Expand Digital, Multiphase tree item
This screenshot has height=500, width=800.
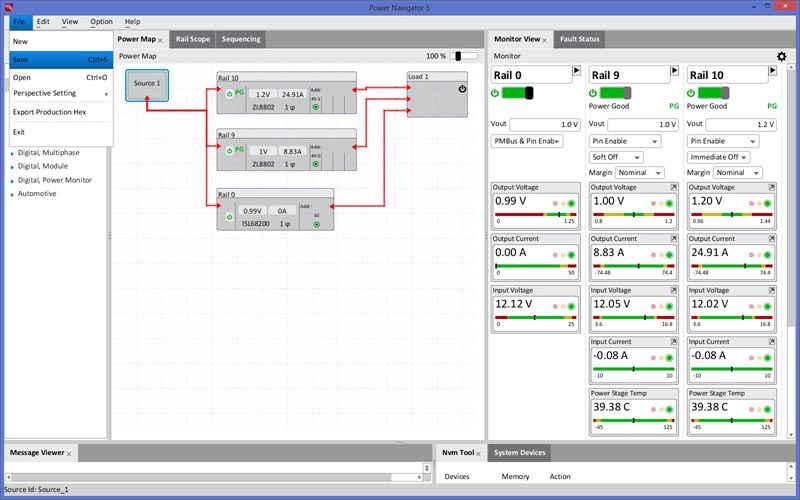[x=12, y=153]
